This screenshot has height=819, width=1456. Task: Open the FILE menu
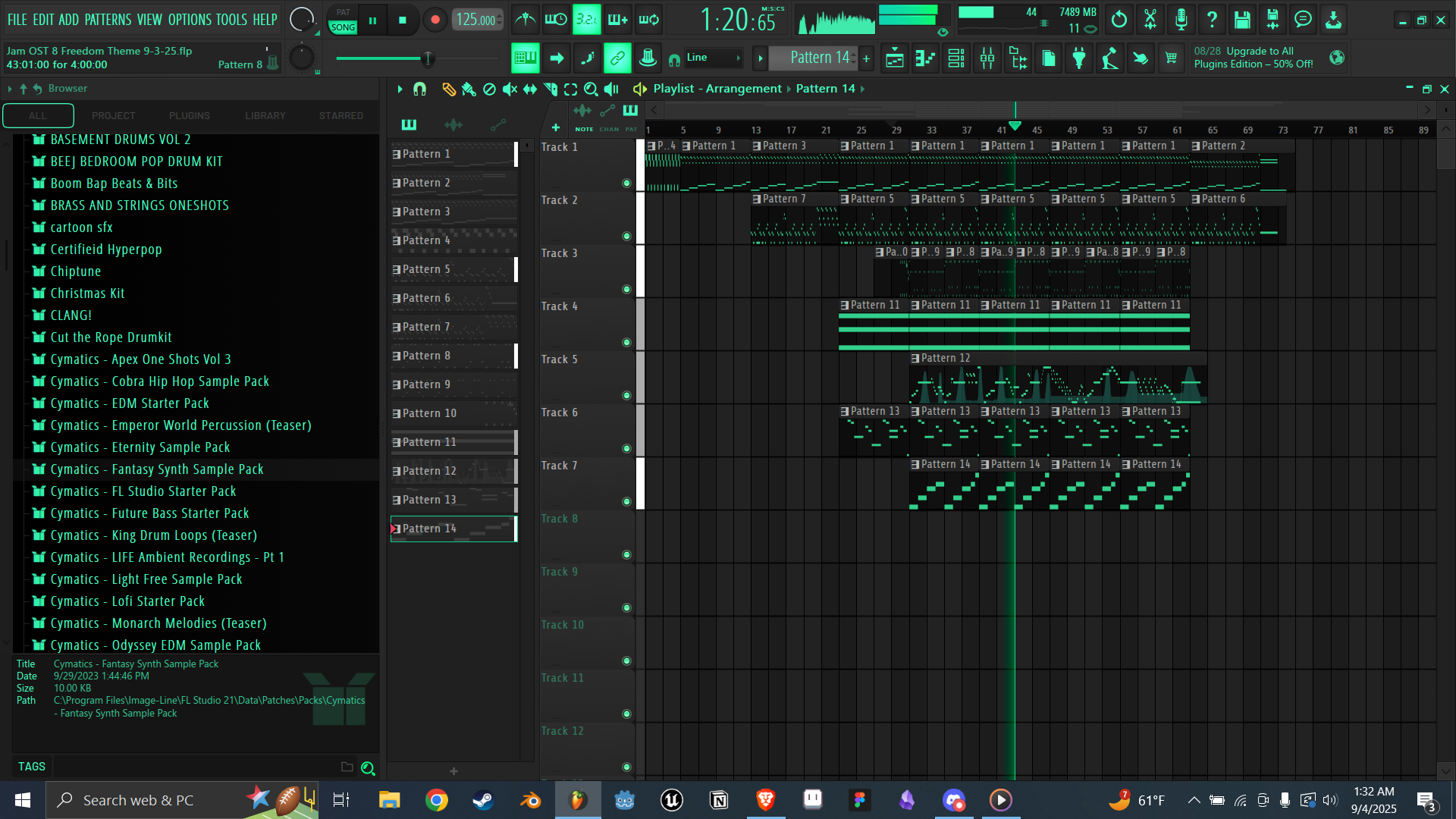pos(17,20)
